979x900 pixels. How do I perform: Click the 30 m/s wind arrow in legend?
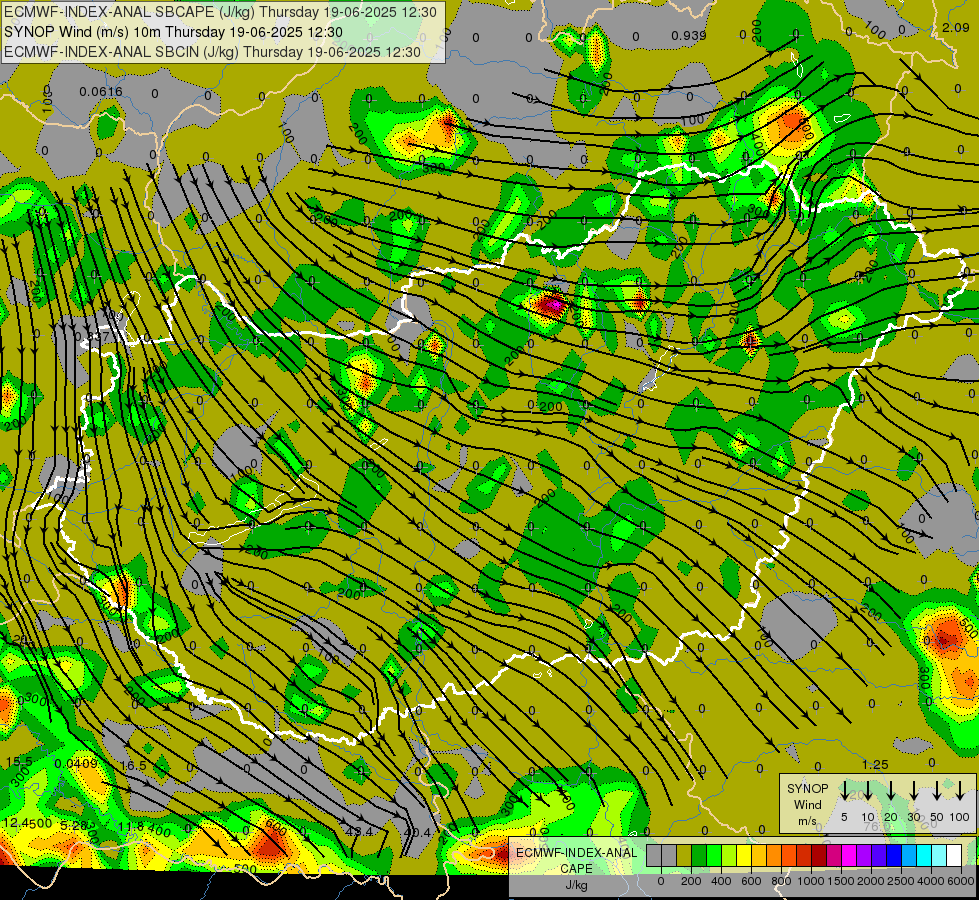(913, 791)
